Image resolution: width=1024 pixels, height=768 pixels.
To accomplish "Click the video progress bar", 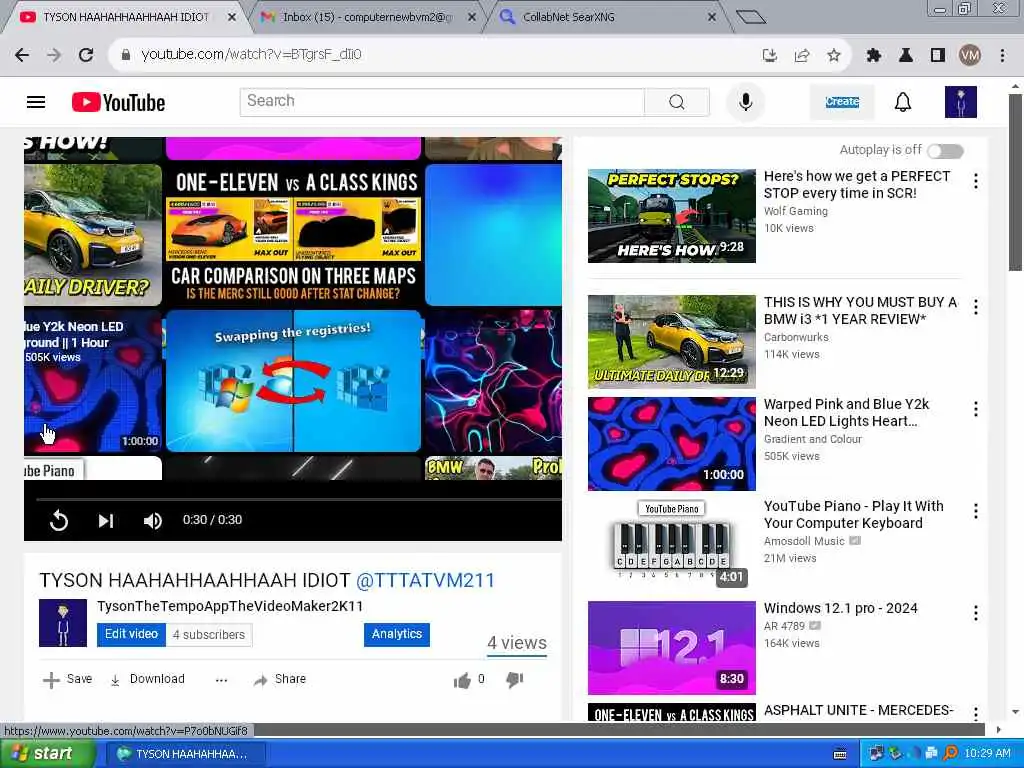I will [298, 500].
